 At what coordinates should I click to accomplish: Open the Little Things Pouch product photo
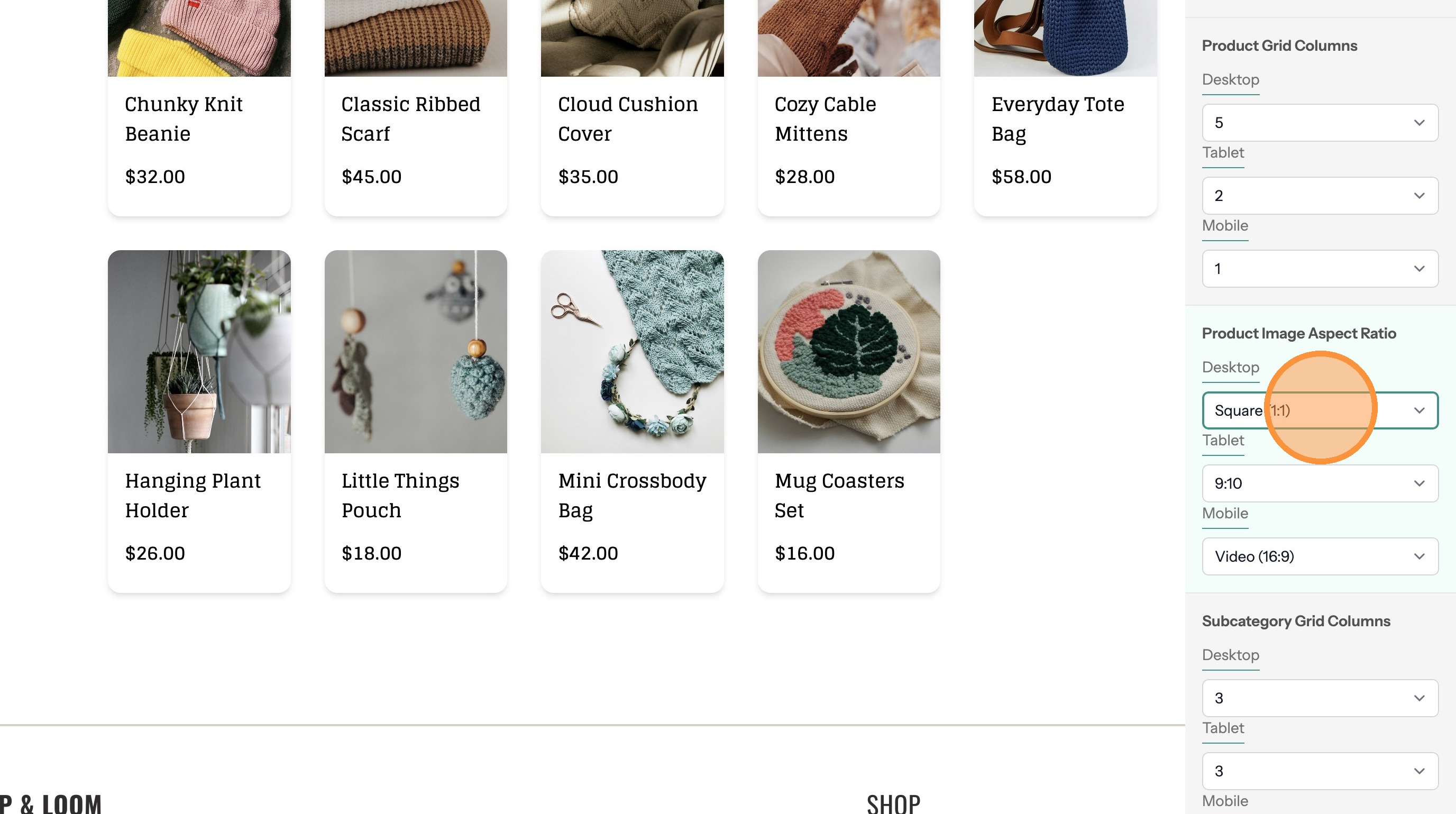pos(416,352)
